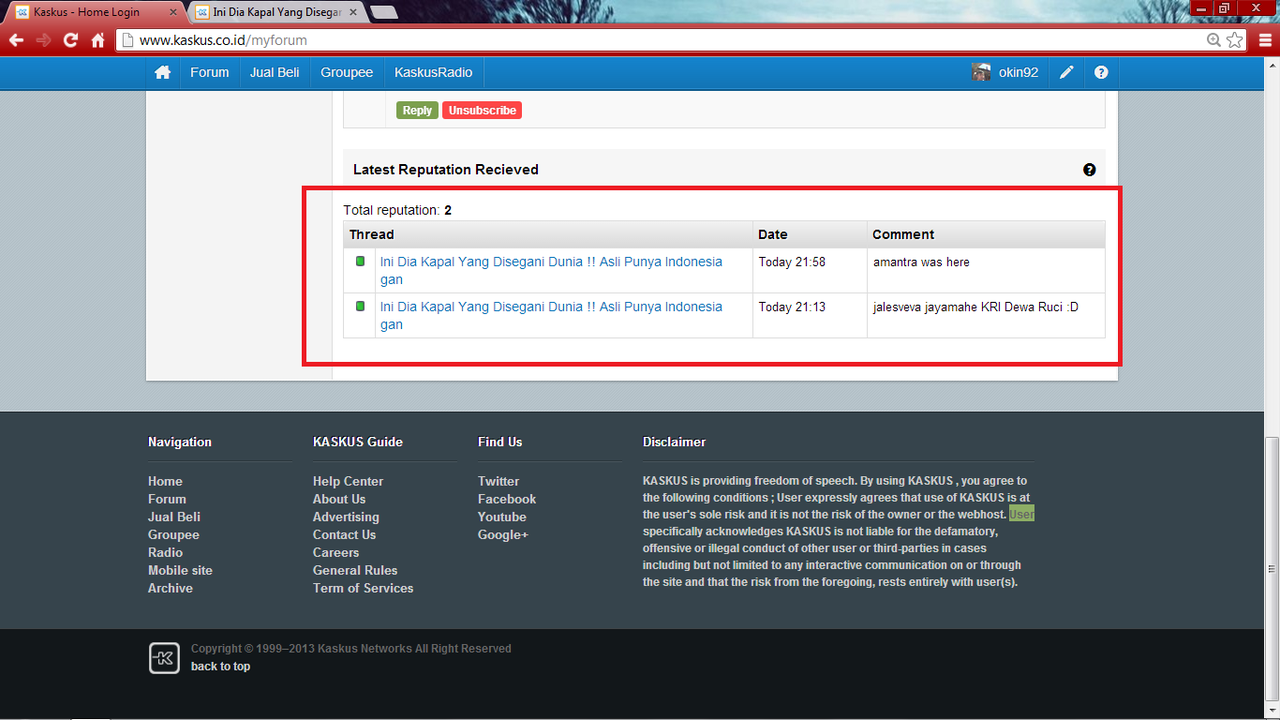Open the Forum menu in navbar
The width and height of the screenshot is (1280, 720).
point(209,73)
